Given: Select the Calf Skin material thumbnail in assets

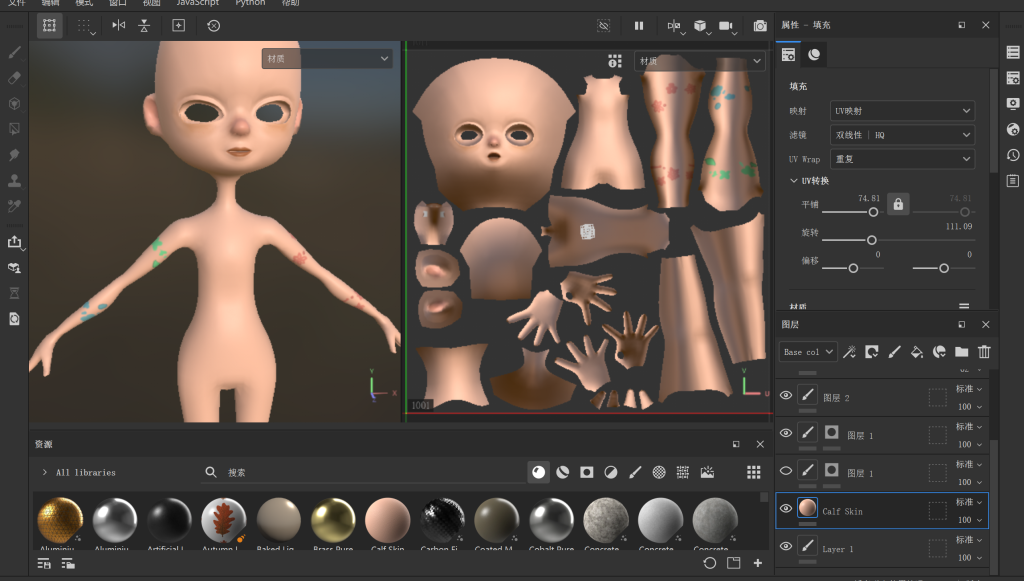Looking at the screenshot, I should (x=387, y=520).
